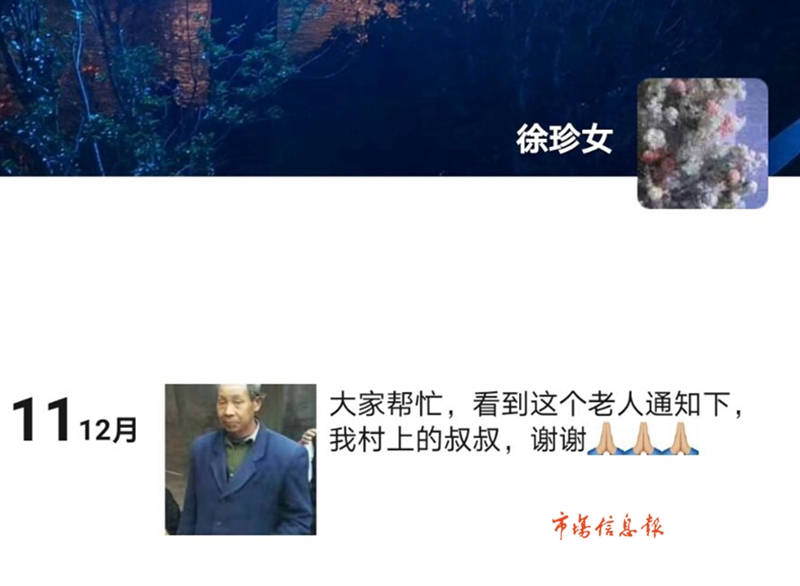The height and width of the screenshot is (586, 800).
Task: Select the date number 11
Action: (x=41, y=419)
